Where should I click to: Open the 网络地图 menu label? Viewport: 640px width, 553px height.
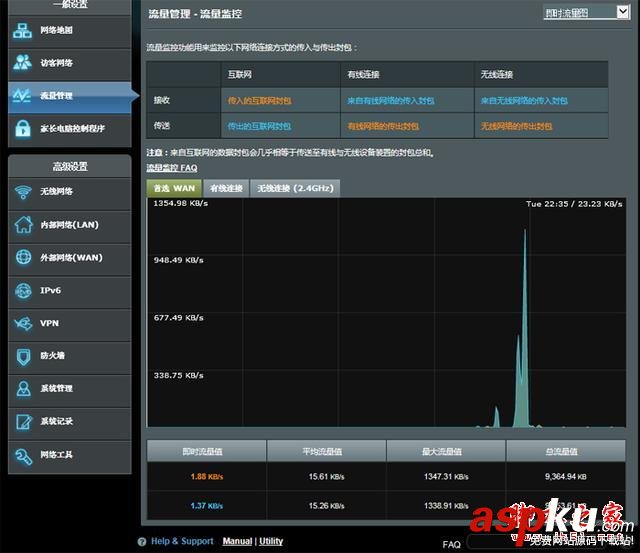click(56, 30)
